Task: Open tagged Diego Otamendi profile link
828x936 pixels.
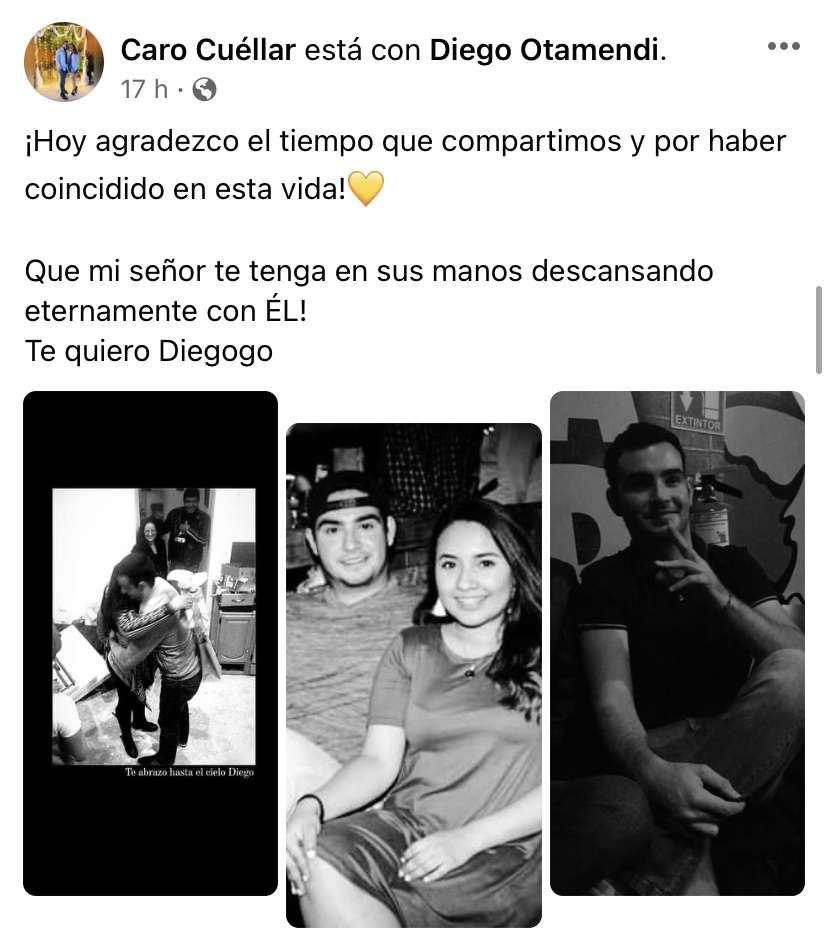Action: (544, 50)
